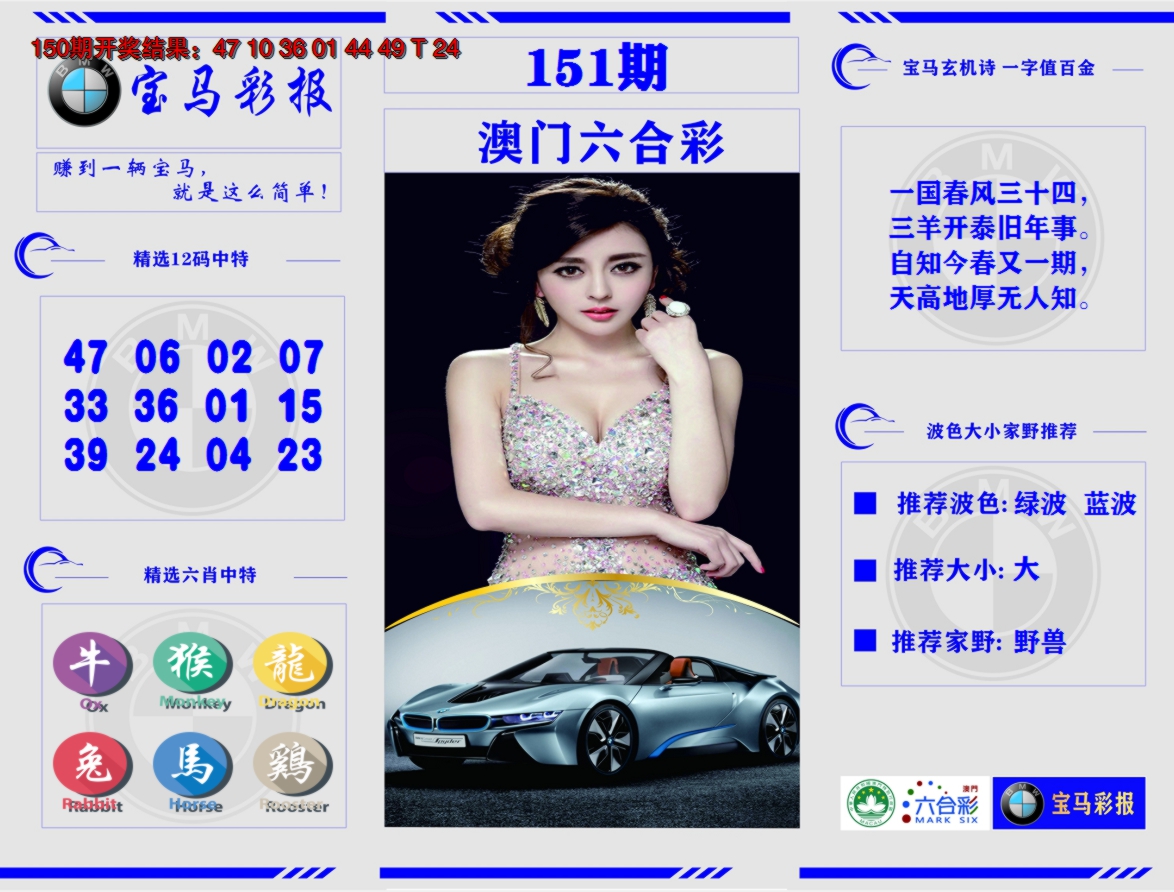Click the beige Rooster 鷄 zodiac icon
Screen dimensions: 1174x892
point(292,765)
